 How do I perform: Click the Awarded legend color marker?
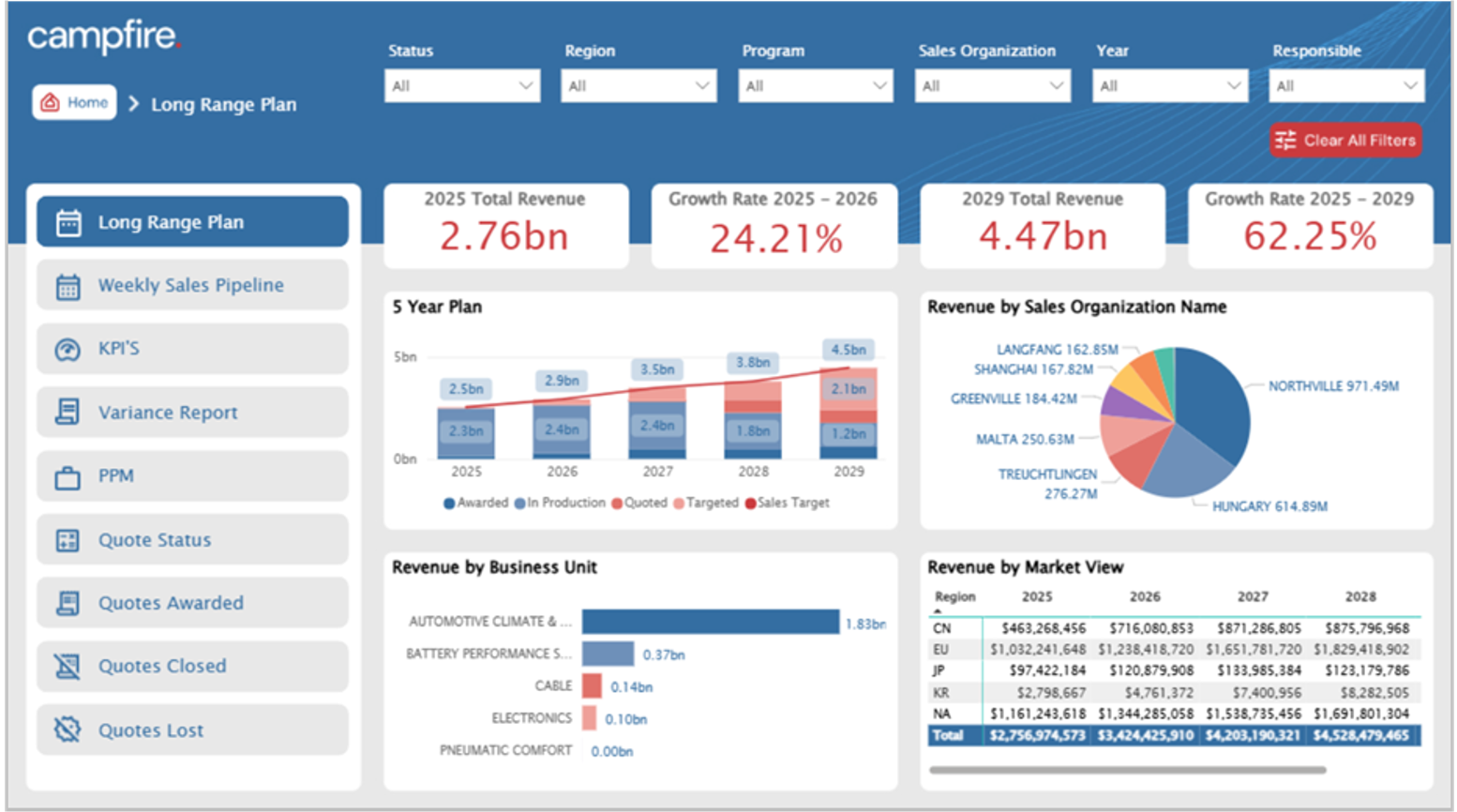[449, 504]
